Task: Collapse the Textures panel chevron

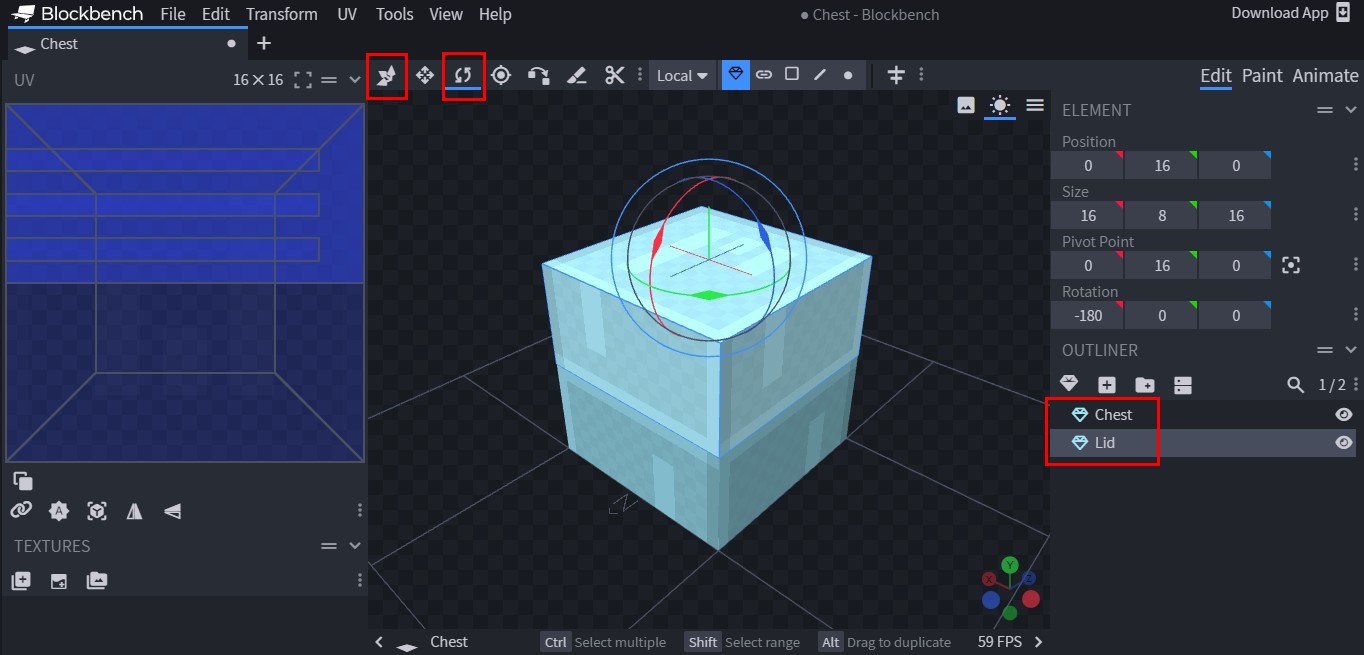Action: [x=355, y=546]
